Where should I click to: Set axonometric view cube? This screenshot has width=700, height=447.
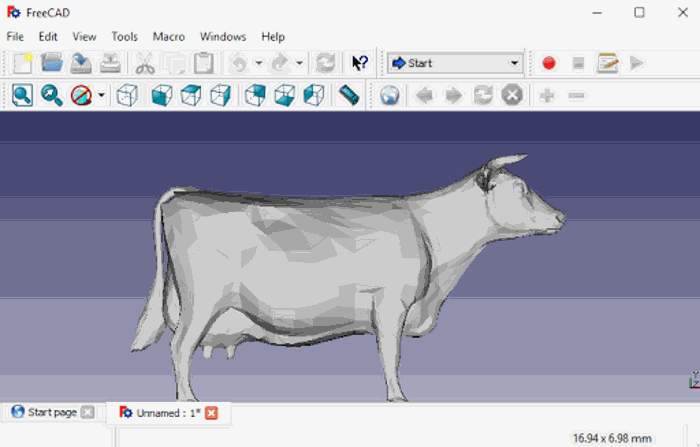tap(127, 95)
